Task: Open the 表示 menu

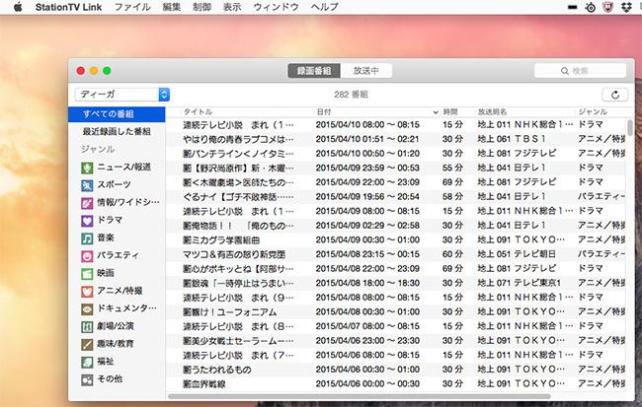Action: (x=232, y=7)
